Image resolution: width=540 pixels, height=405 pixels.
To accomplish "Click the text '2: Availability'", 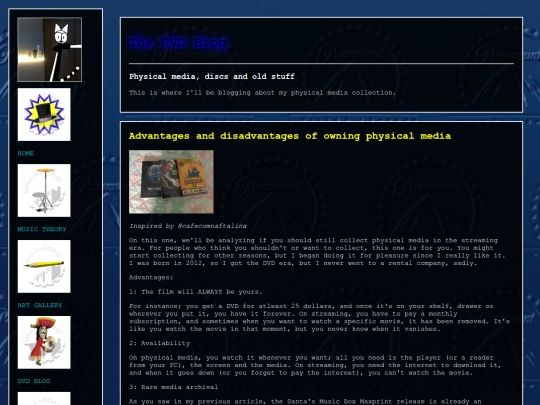I will point(159,343).
